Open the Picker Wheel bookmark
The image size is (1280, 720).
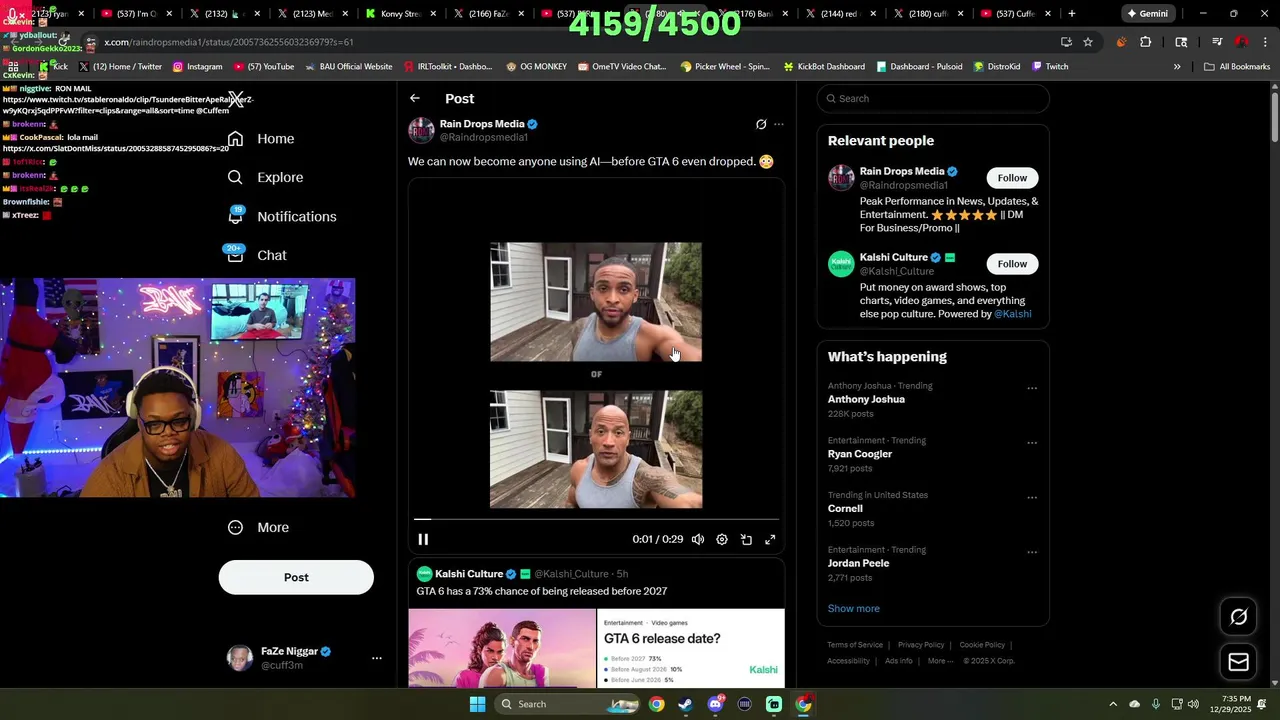pyautogui.click(x=725, y=67)
